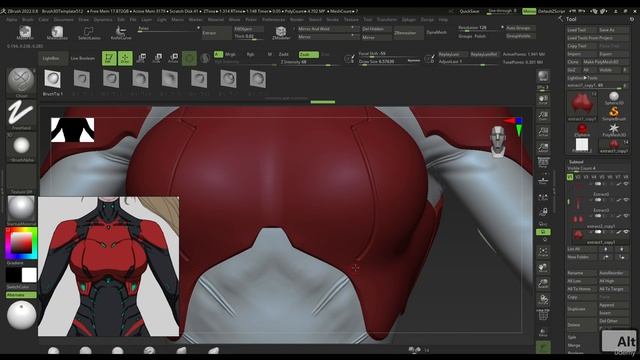Viewport: 640px width, 360px height.
Task: Select the Sphere3D tool icon
Action: 613,98
